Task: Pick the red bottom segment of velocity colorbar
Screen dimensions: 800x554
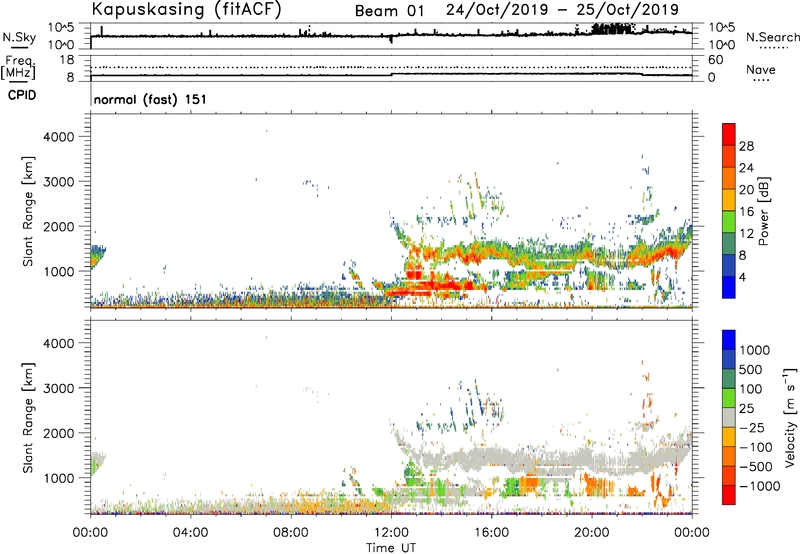Action: tap(729, 495)
